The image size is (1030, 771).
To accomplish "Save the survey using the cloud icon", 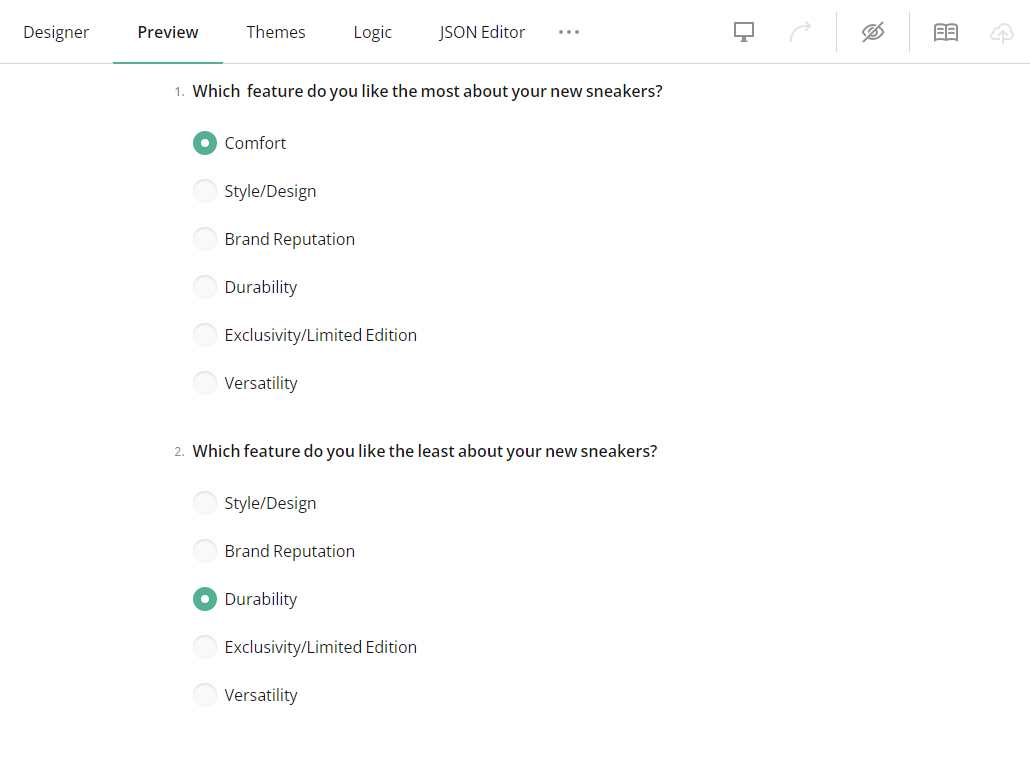I will pos(1001,31).
